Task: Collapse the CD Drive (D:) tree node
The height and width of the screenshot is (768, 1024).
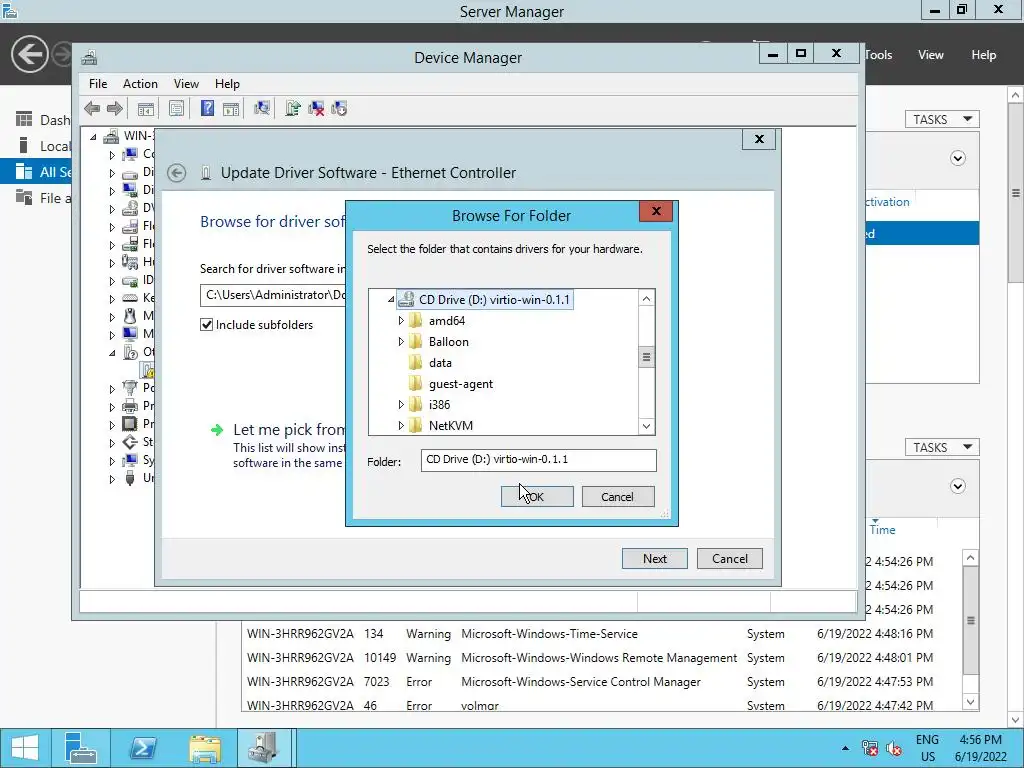Action: click(x=391, y=300)
